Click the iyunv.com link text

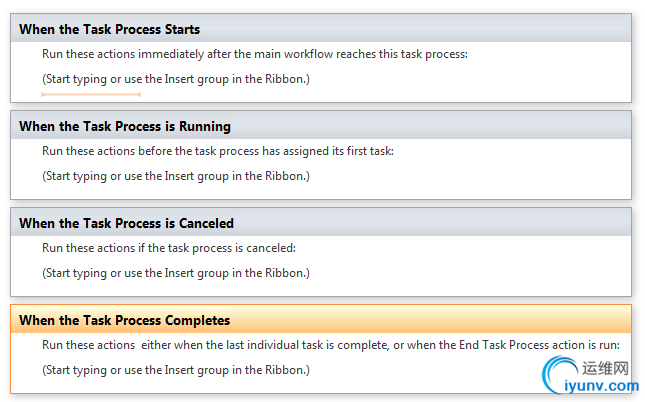601,386
